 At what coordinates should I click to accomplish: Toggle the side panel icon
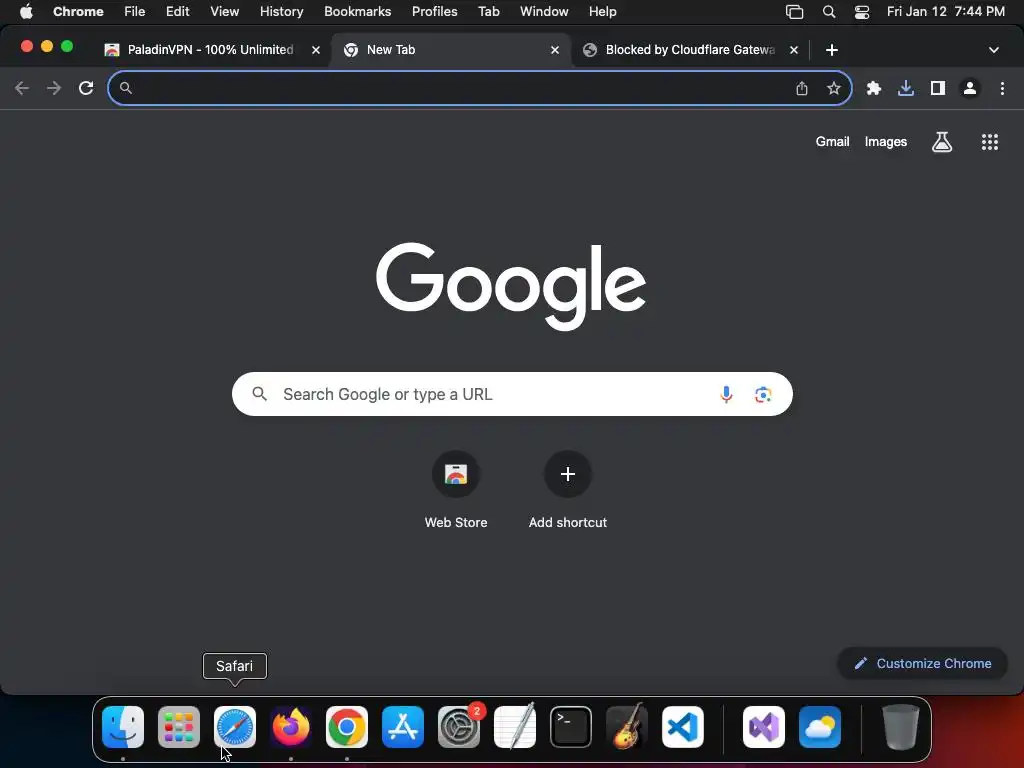[938, 88]
